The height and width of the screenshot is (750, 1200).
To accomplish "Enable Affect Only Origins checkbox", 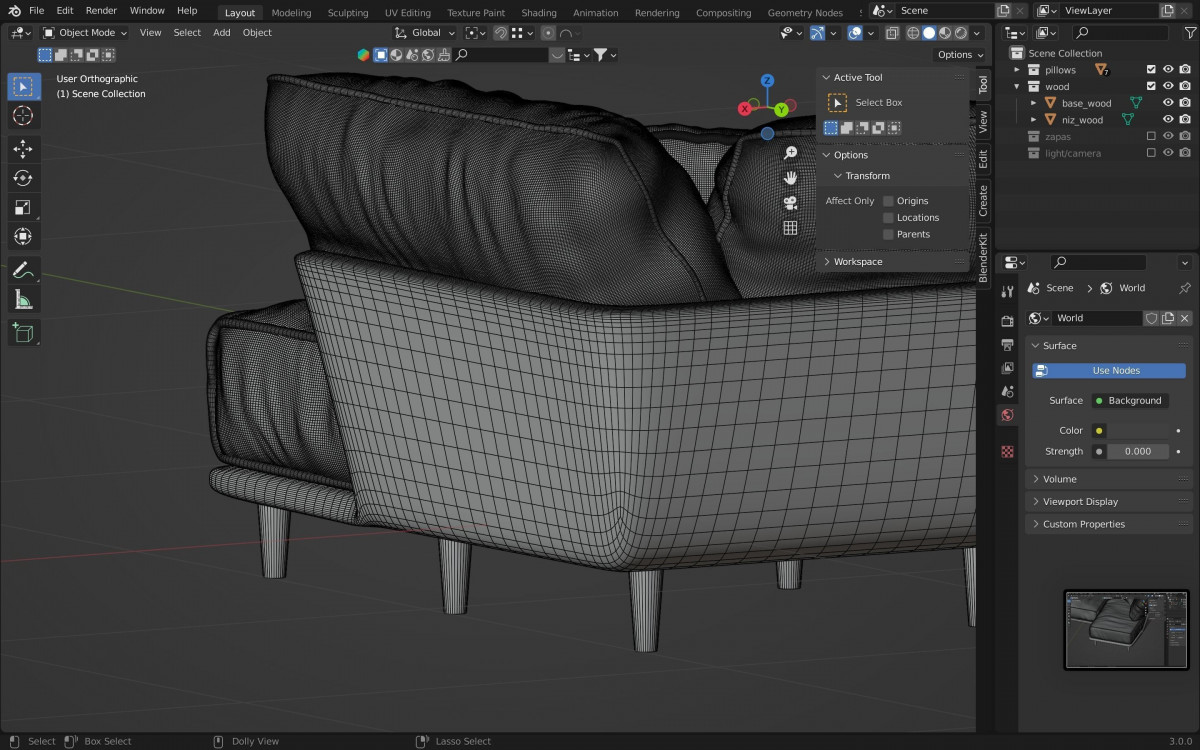I will pos(888,201).
